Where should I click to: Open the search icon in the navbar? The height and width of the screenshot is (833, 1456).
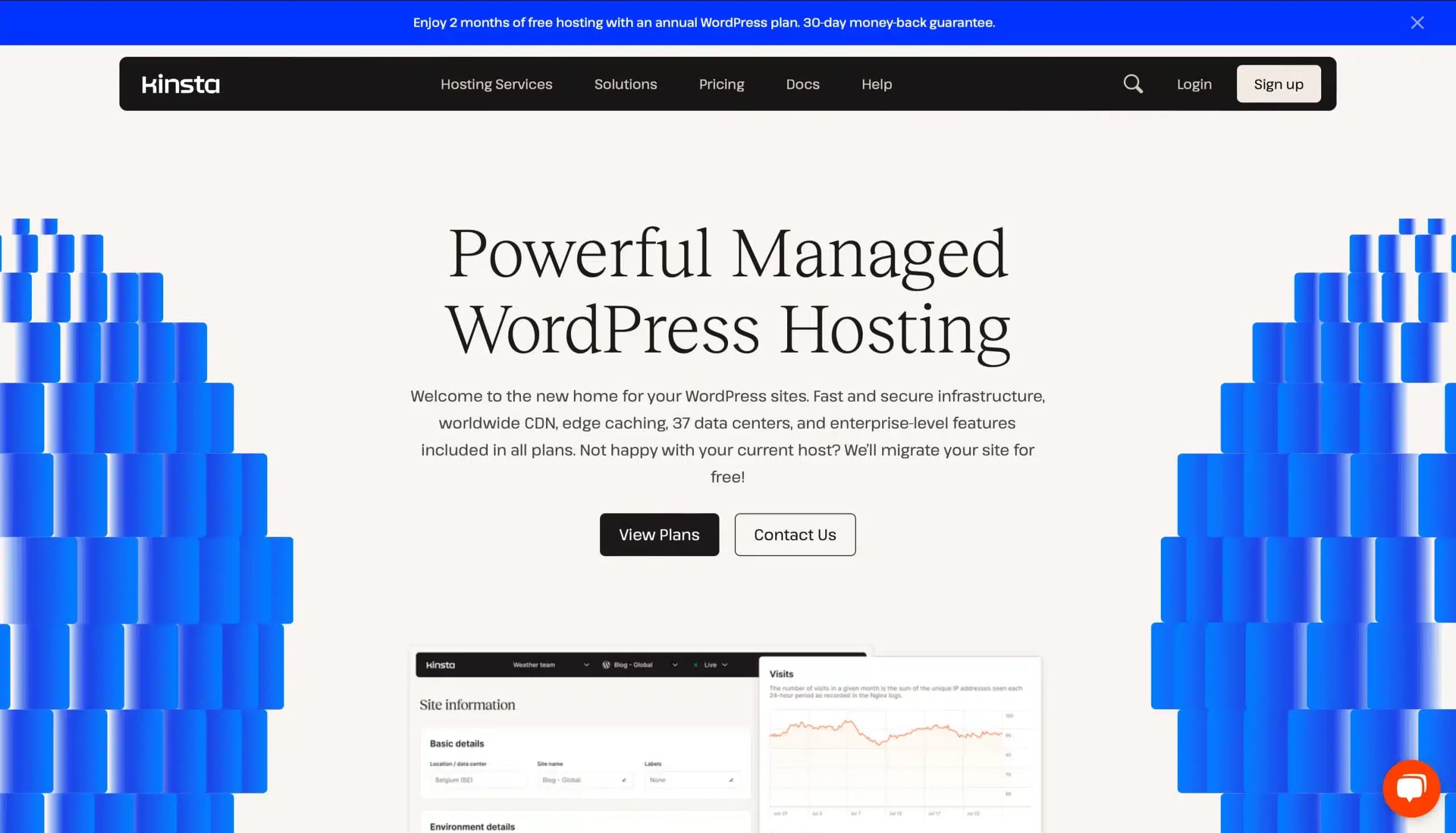(1132, 83)
